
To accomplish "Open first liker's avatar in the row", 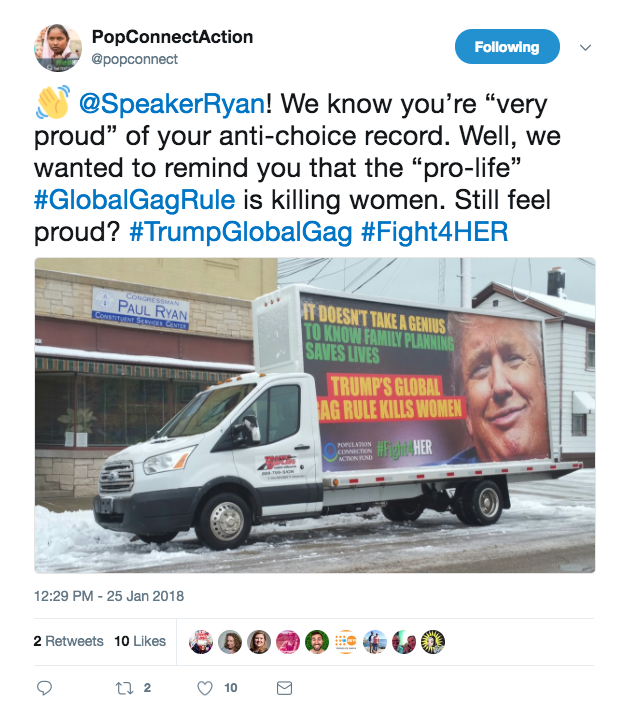I will 201,642.
